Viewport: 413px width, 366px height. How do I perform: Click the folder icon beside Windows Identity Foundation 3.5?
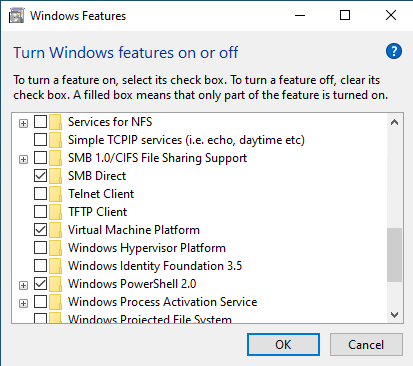55,266
